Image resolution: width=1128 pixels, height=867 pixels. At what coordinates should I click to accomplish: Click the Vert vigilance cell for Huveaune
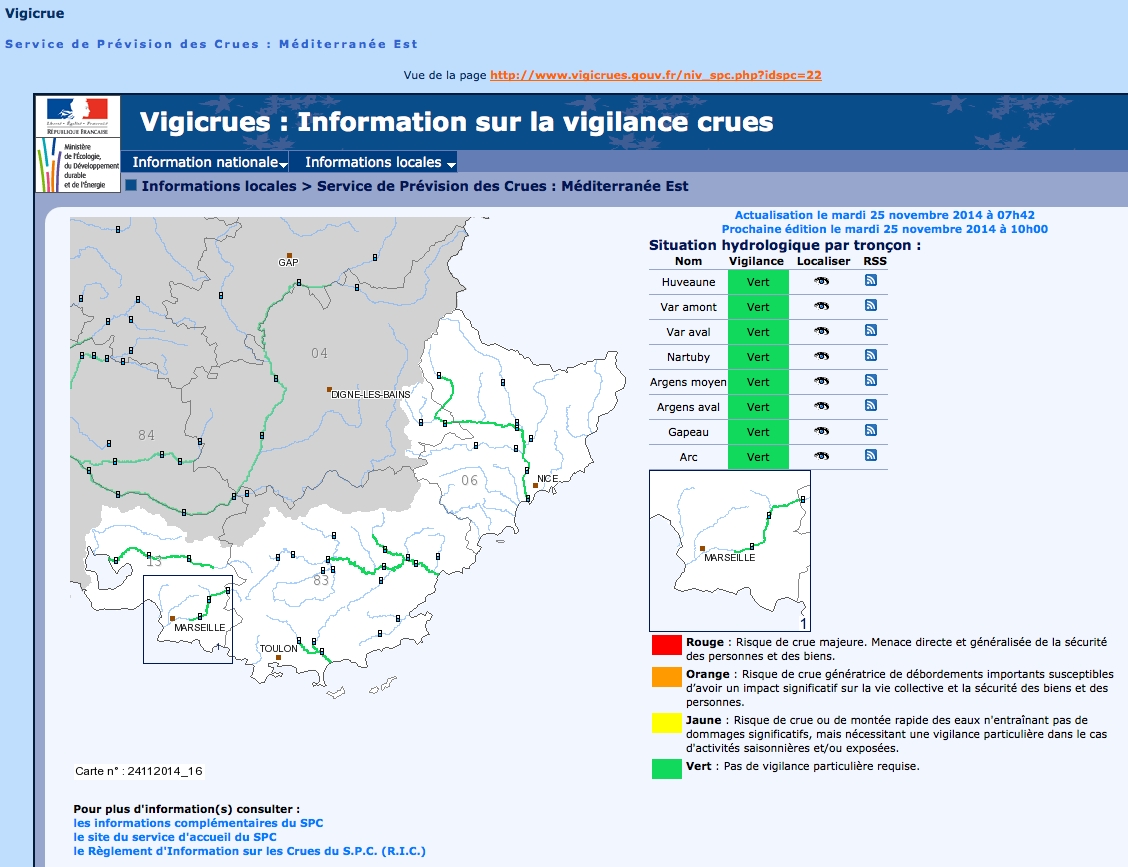tap(758, 282)
